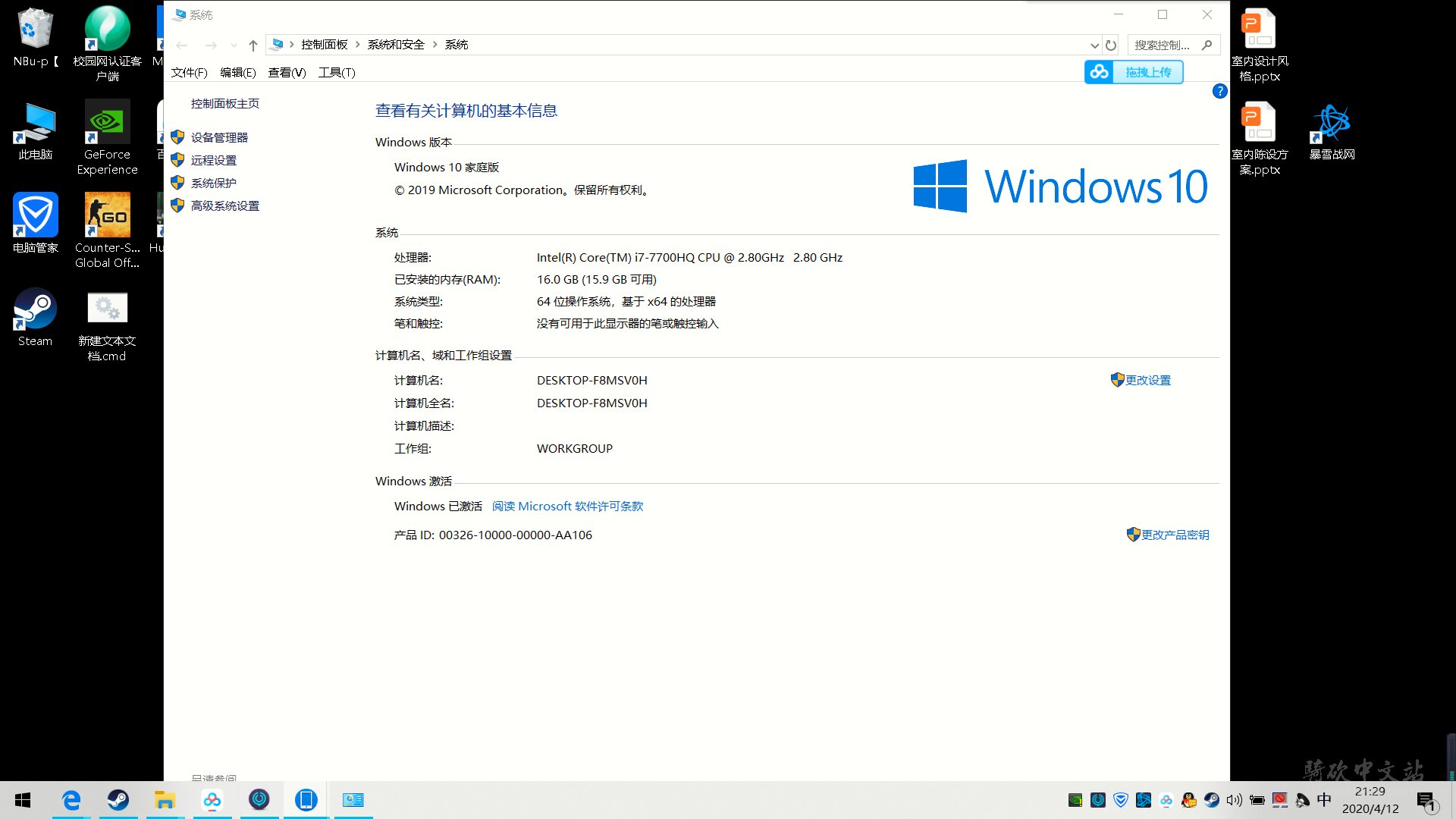Click the search magnifier icon
Viewport: 1456px width, 819px height.
tap(1207, 45)
